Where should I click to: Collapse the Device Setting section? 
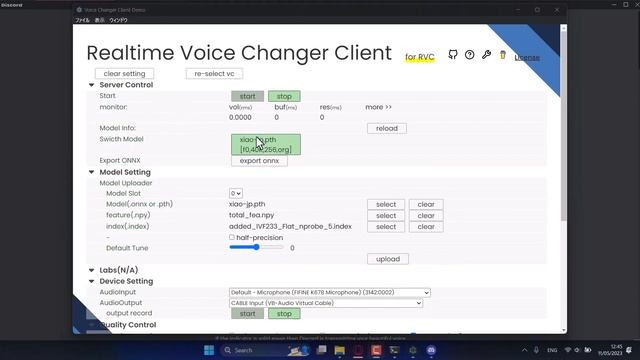(x=91, y=281)
